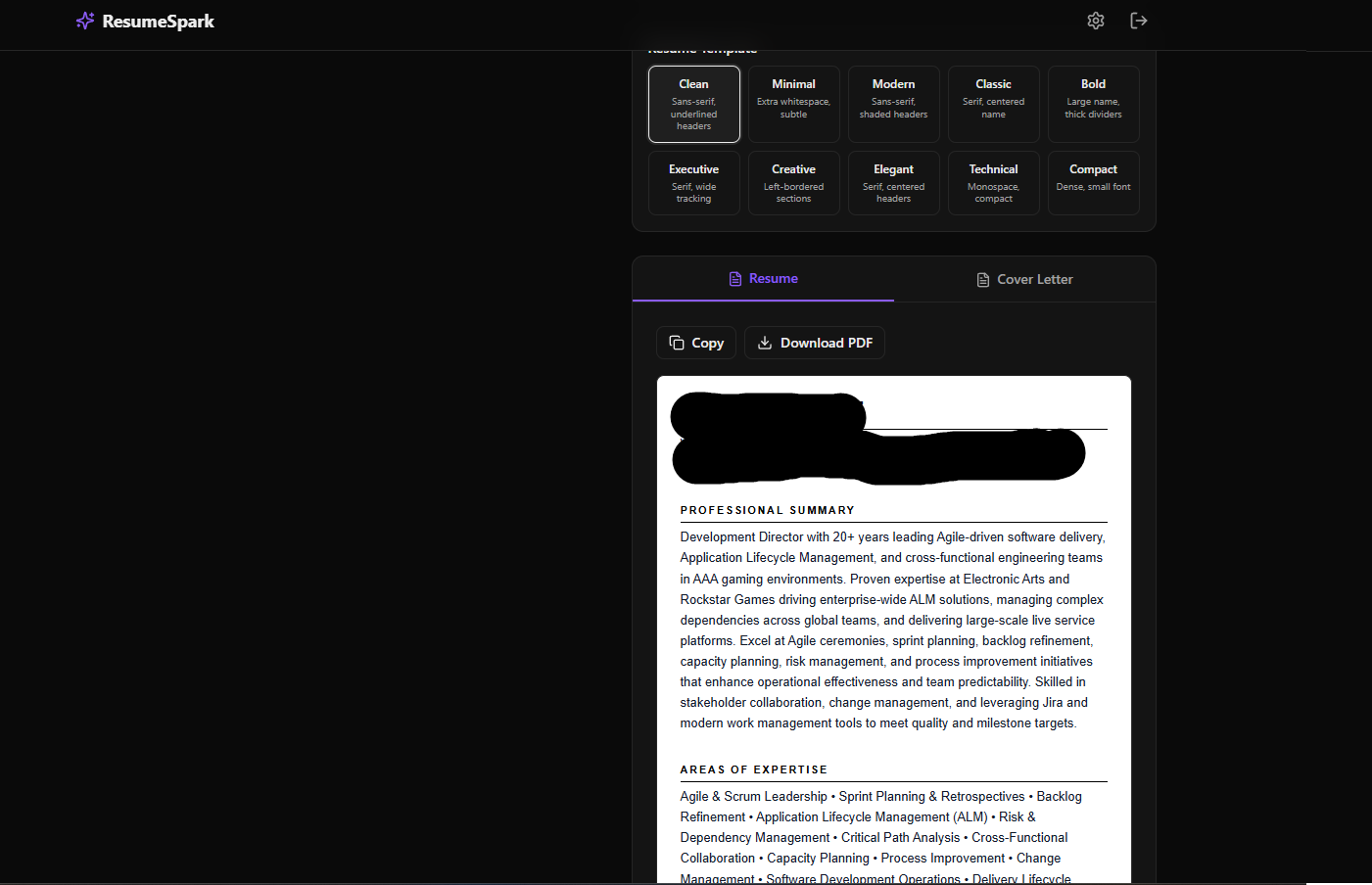This screenshot has width=1372, height=885.
Task: Select the Compact resume template
Action: click(1094, 183)
